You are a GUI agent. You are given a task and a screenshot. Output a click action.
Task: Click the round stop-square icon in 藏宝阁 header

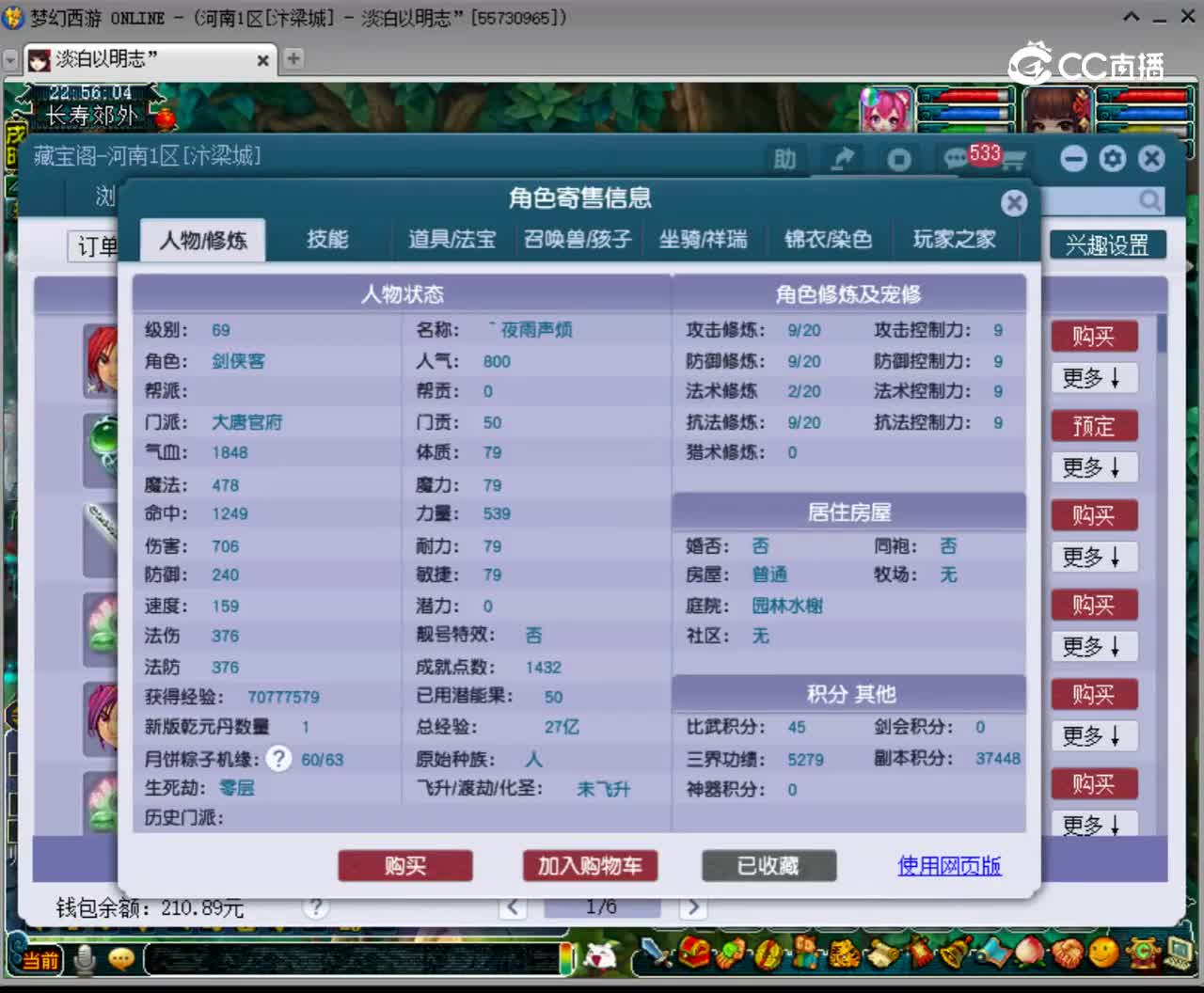(x=899, y=160)
